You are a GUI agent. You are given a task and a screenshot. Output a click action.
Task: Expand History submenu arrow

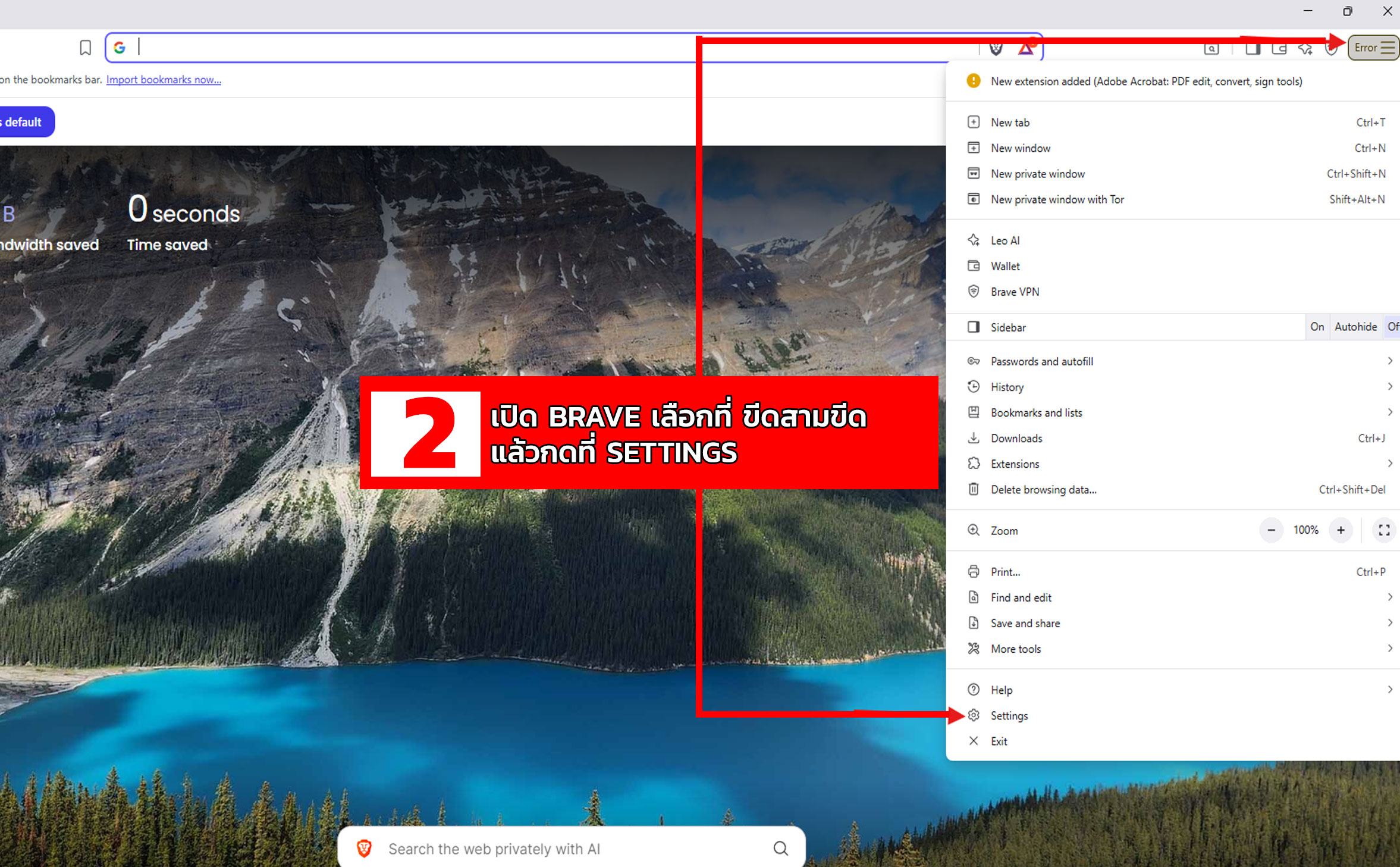click(x=1390, y=386)
